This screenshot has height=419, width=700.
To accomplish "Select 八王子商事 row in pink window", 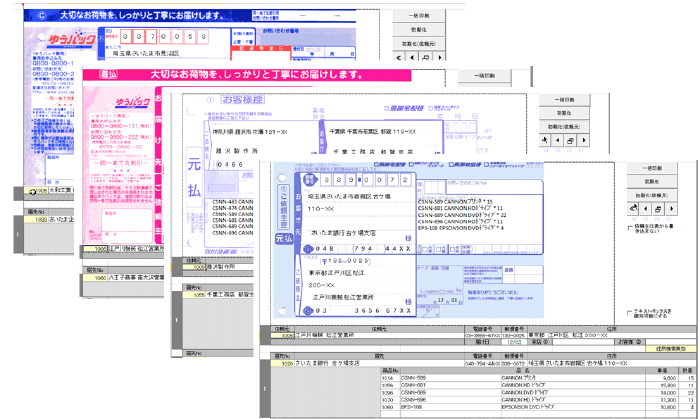I will [123, 277].
